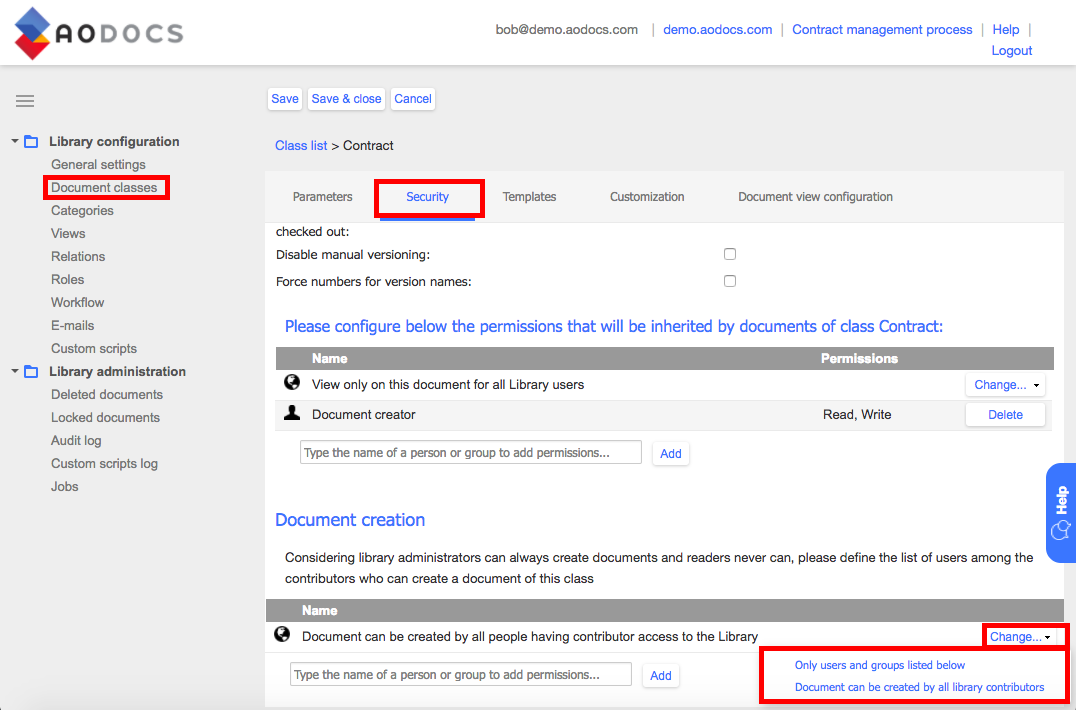Open demo.aodocs.com link
1076x710 pixels.
click(x=718, y=29)
